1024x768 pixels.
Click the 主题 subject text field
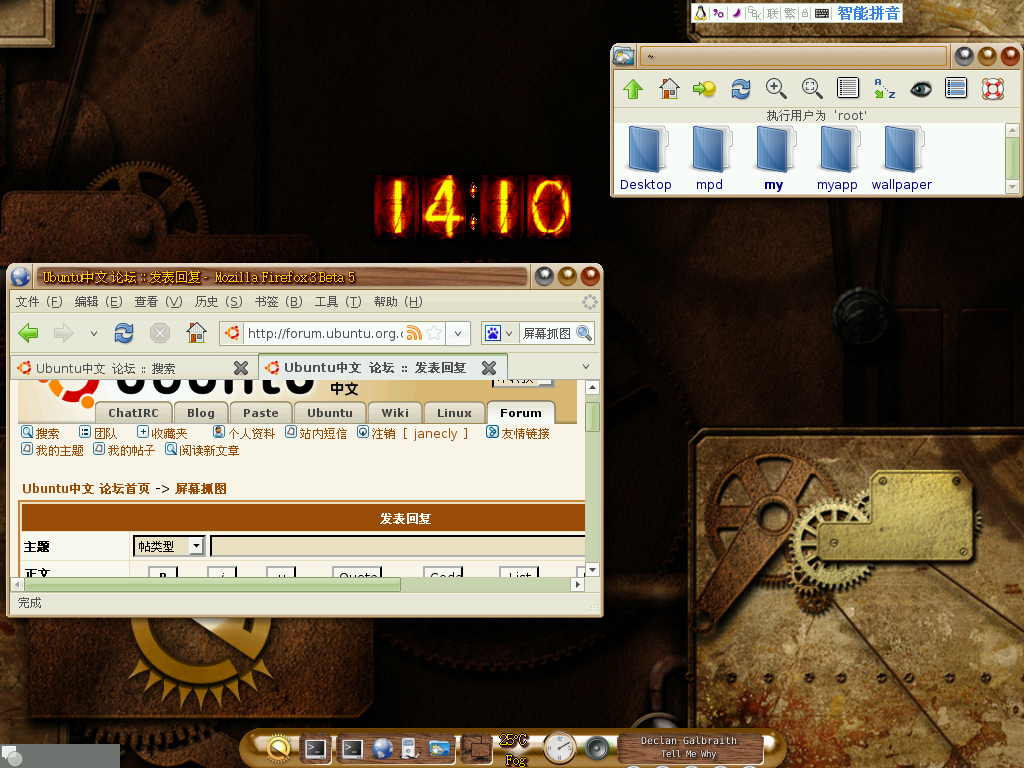point(398,546)
